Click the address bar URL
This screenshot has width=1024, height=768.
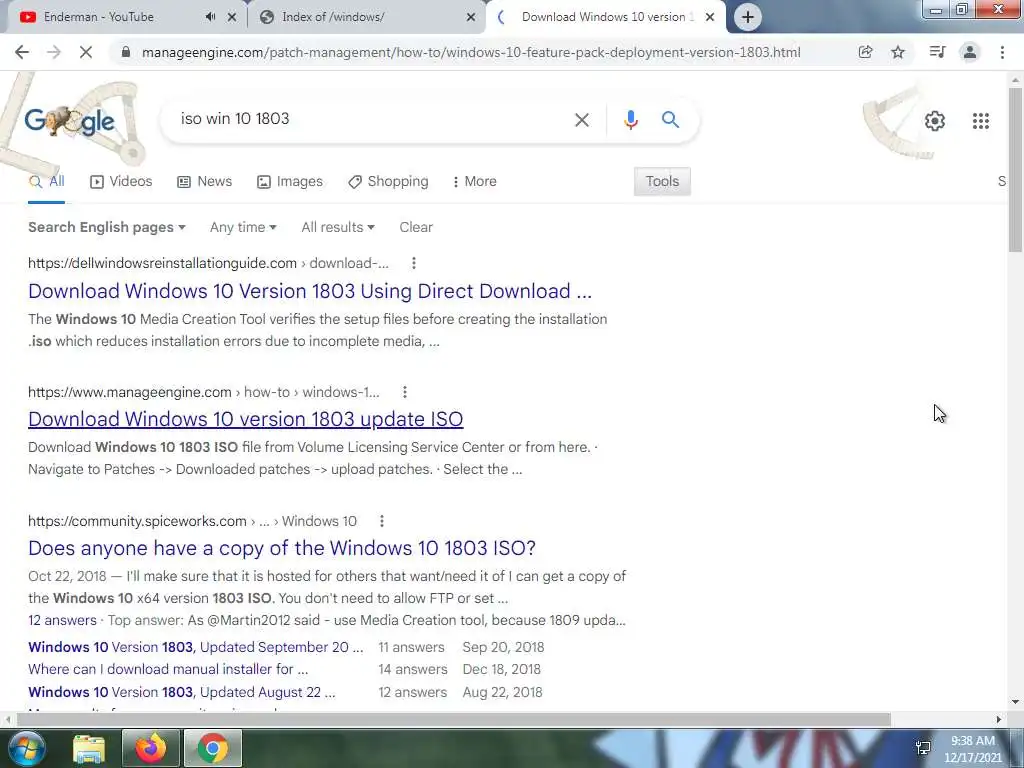point(471,52)
